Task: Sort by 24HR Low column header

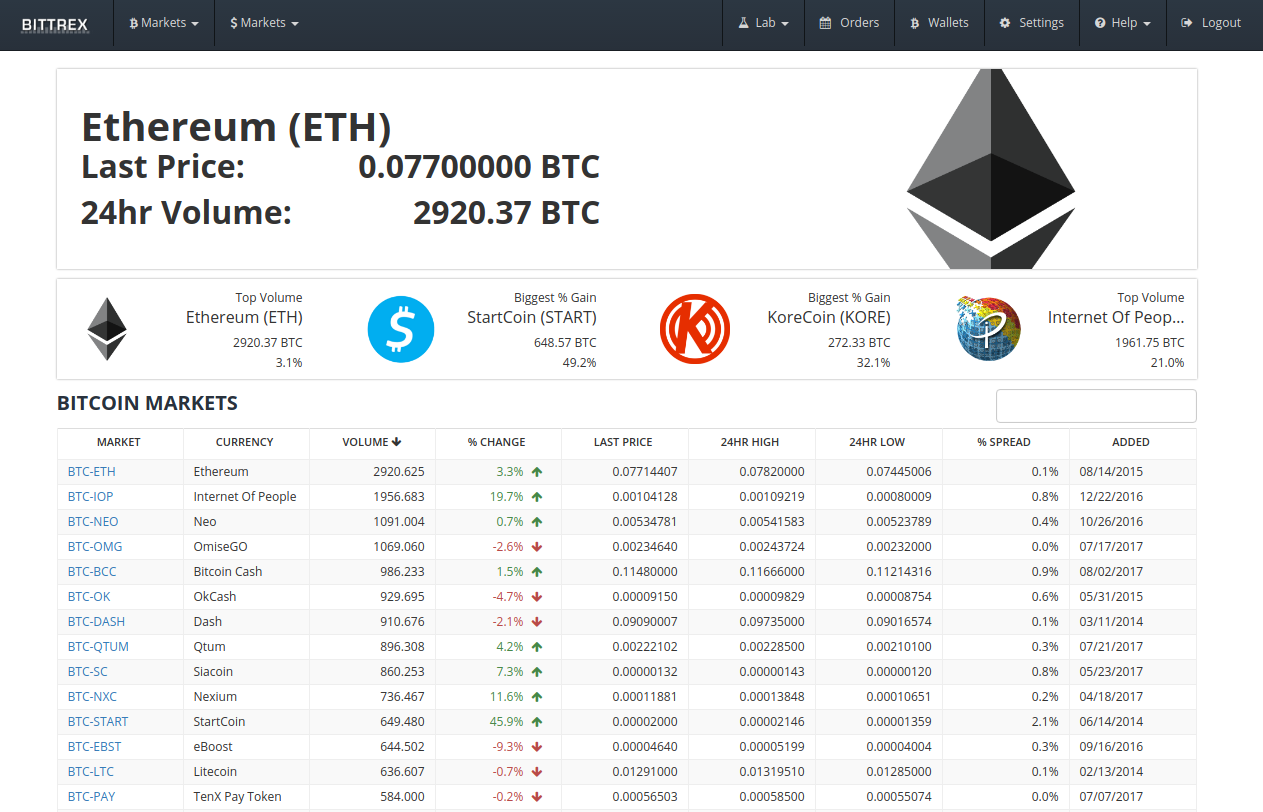Action: point(877,442)
